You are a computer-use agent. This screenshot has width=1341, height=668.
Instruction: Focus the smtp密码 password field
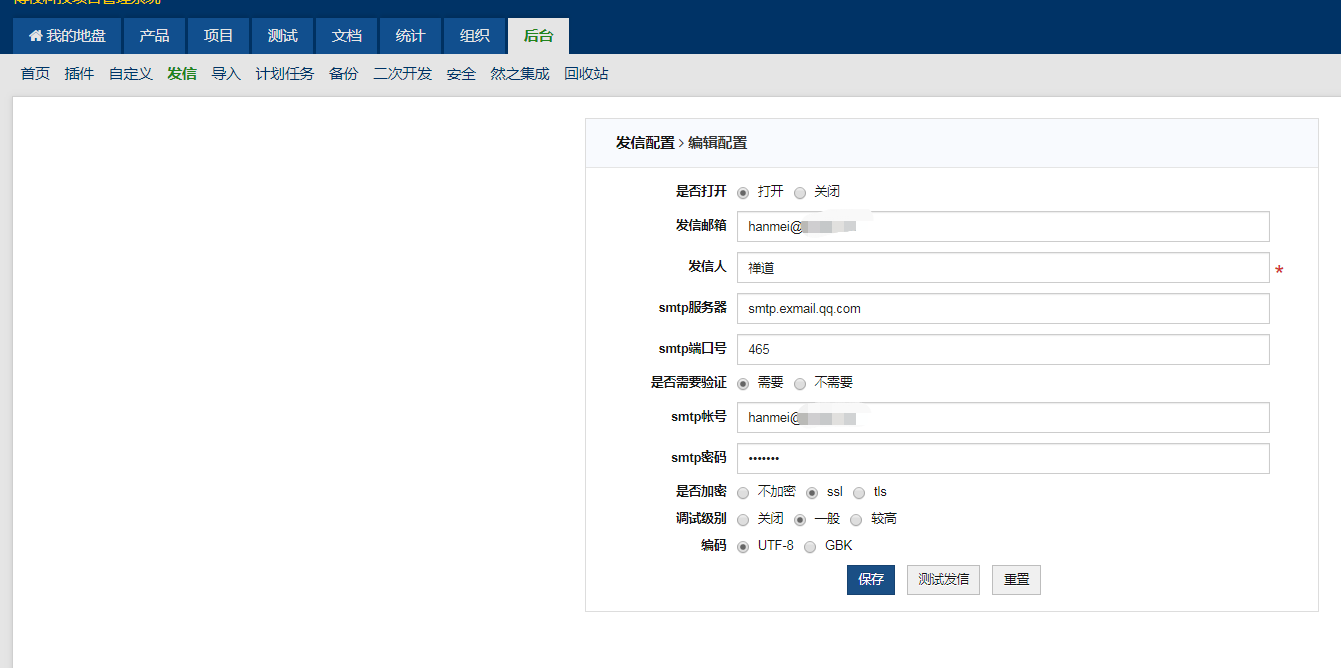[x=1002, y=459]
